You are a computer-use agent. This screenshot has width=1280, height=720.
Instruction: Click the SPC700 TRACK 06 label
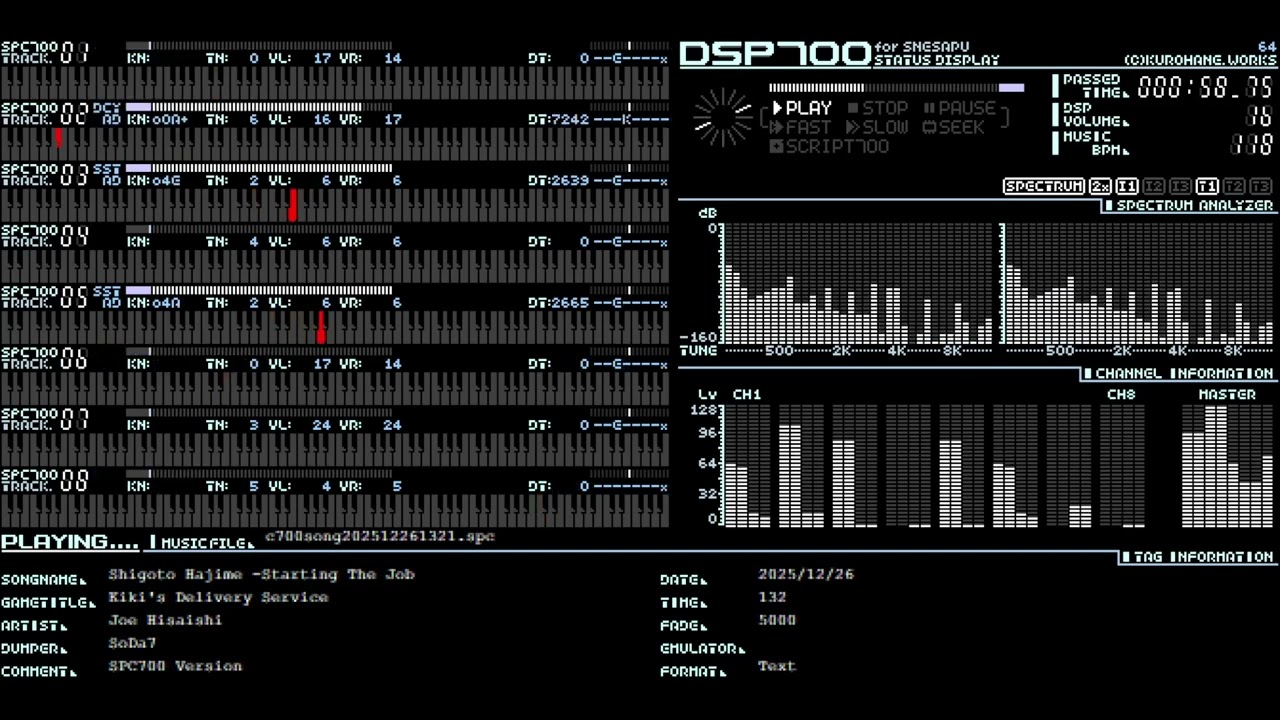tap(45, 357)
